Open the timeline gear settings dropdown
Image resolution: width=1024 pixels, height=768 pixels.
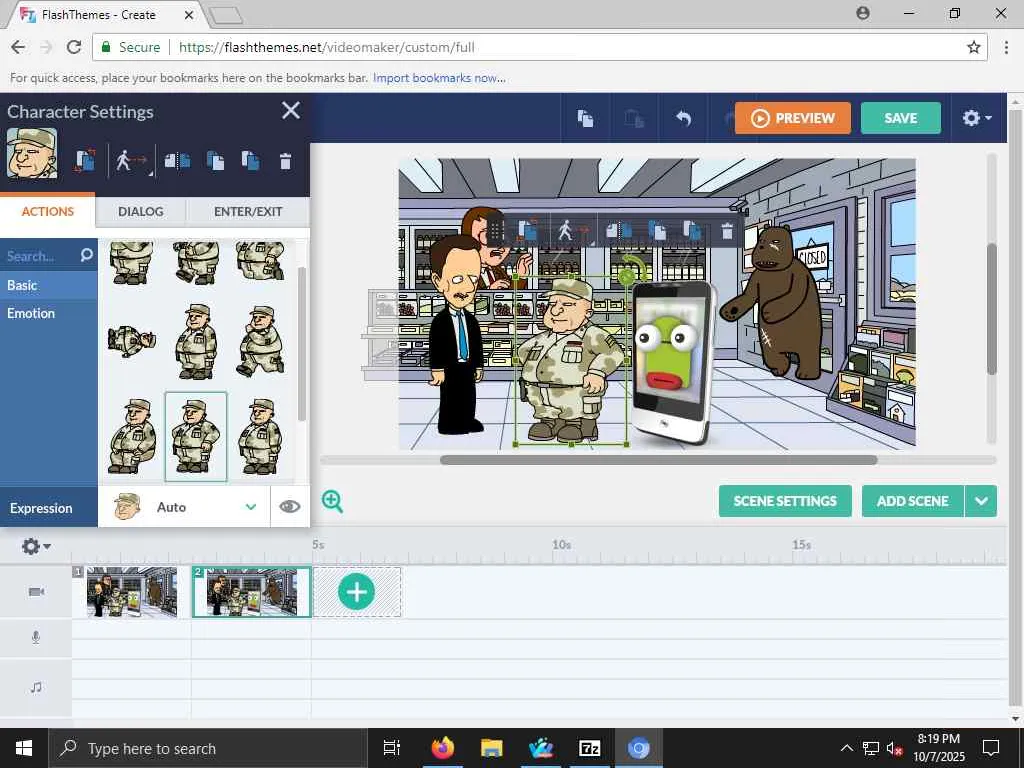point(36,546)
